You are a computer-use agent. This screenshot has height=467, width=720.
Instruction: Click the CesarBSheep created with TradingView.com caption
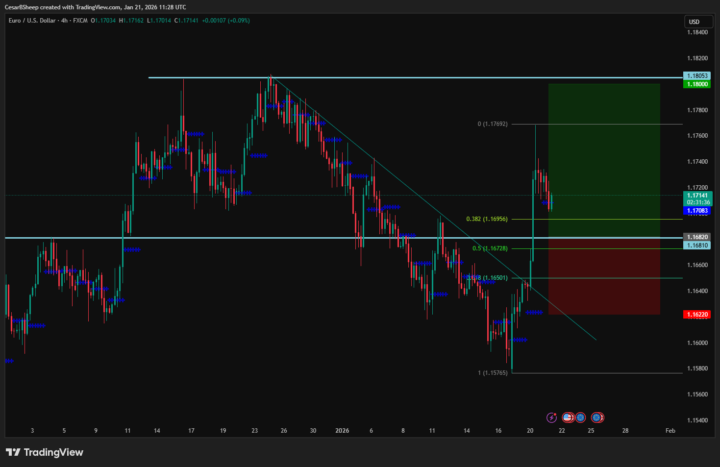96,7
